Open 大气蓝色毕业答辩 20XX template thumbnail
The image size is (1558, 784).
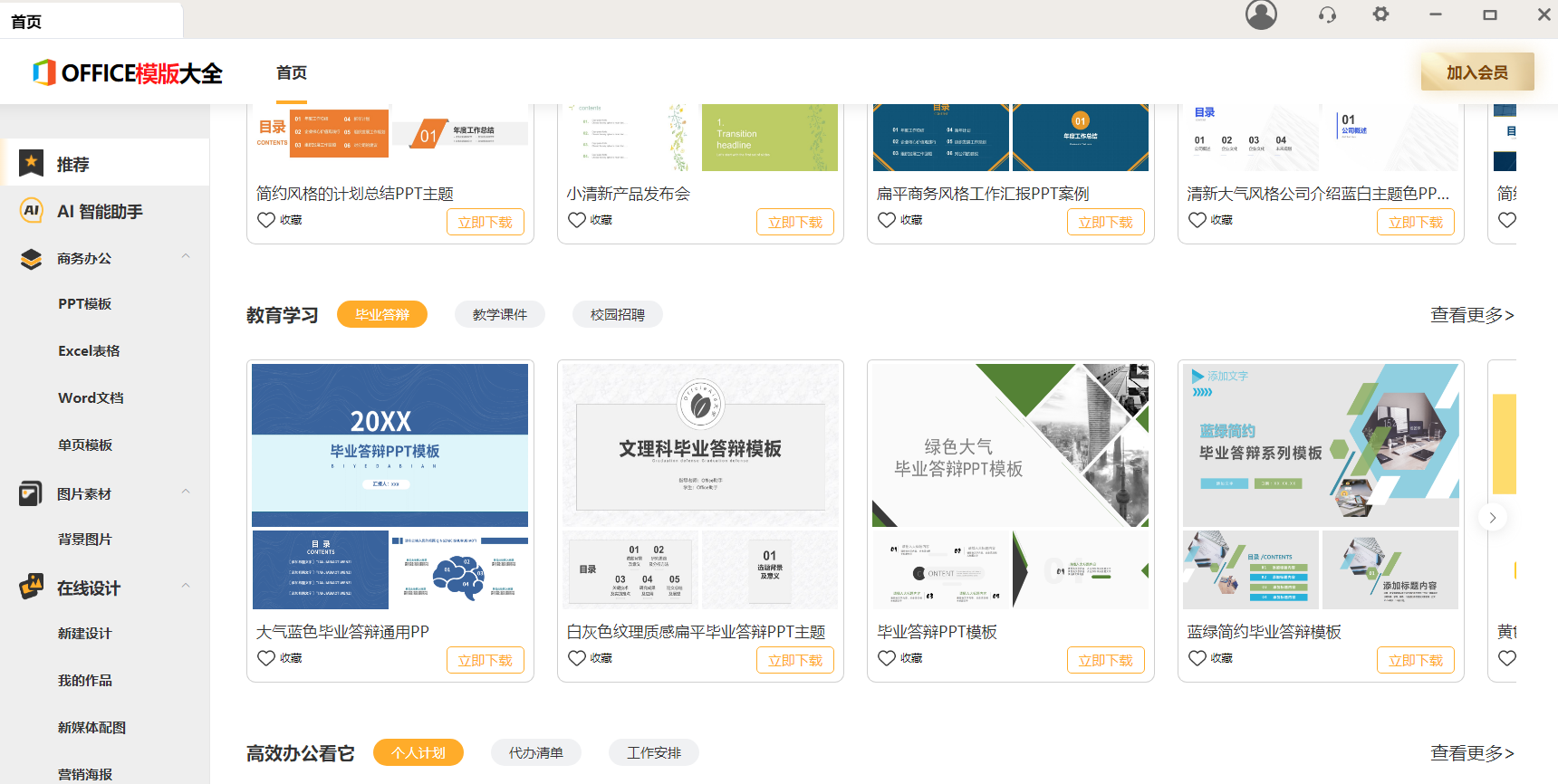click(389, 445)
